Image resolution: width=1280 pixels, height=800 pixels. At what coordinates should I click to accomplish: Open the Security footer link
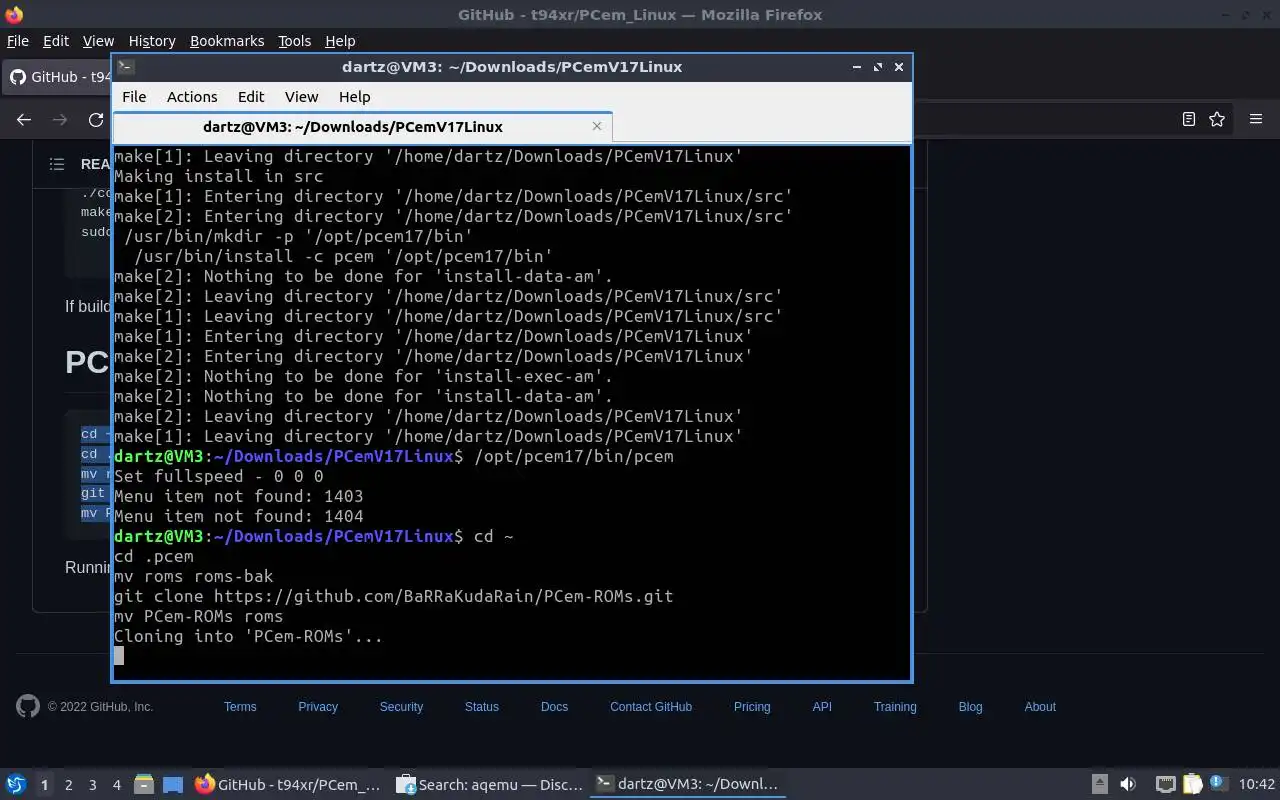(x=401, y=707)
